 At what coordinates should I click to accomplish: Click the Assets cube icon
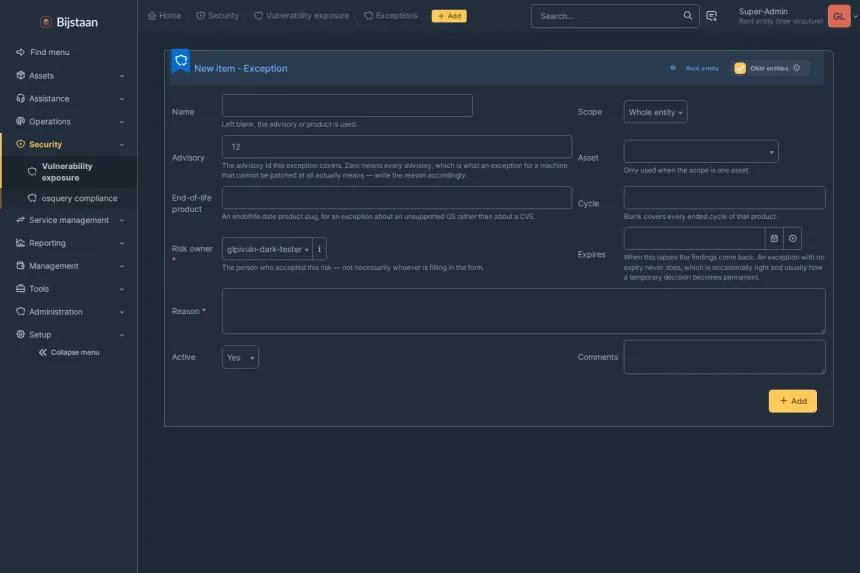tap(21, 75)
